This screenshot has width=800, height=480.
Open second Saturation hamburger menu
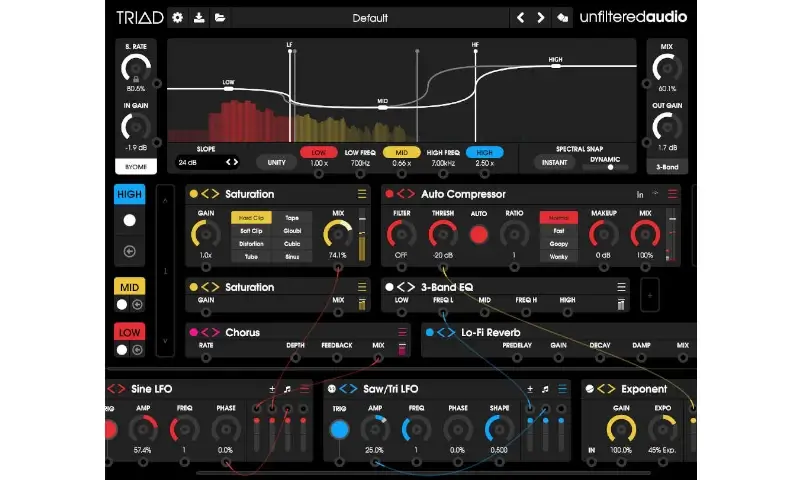coord(362,287)
